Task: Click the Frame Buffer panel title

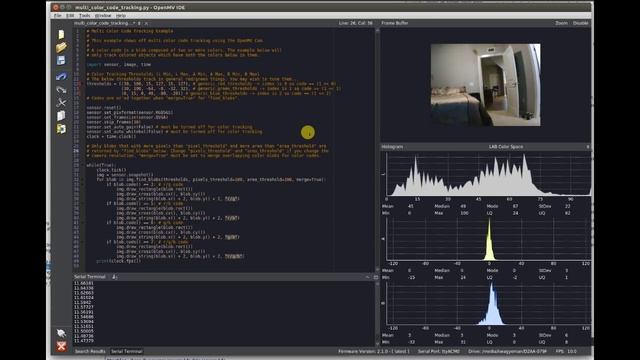Action: pos(394,23)
